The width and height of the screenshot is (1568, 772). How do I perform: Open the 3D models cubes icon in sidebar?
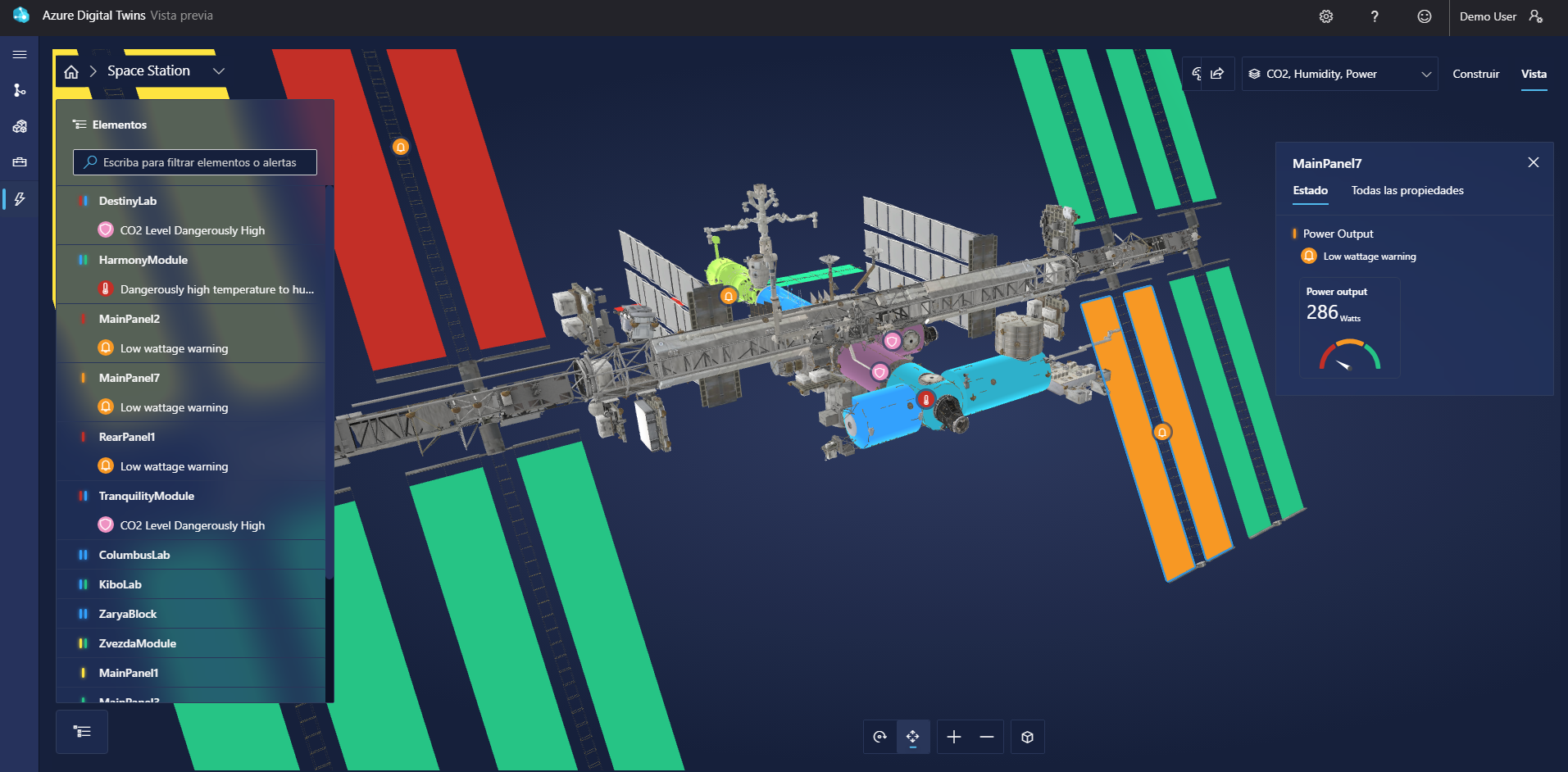20,126
